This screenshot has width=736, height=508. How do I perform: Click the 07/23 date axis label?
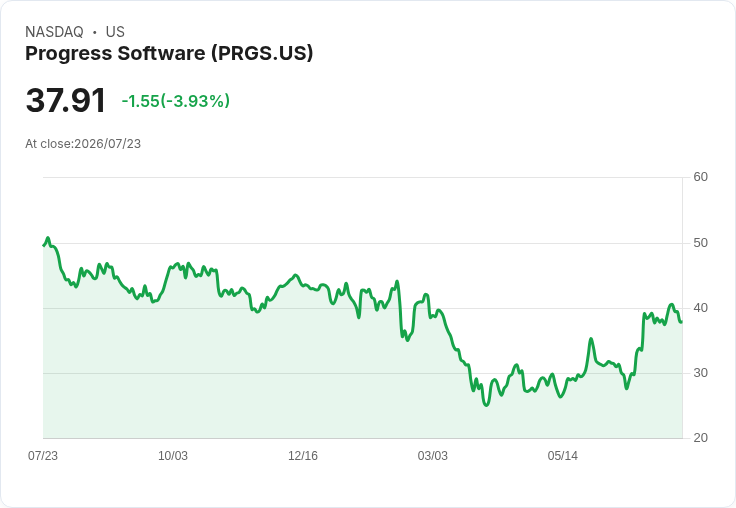(43, 455)
